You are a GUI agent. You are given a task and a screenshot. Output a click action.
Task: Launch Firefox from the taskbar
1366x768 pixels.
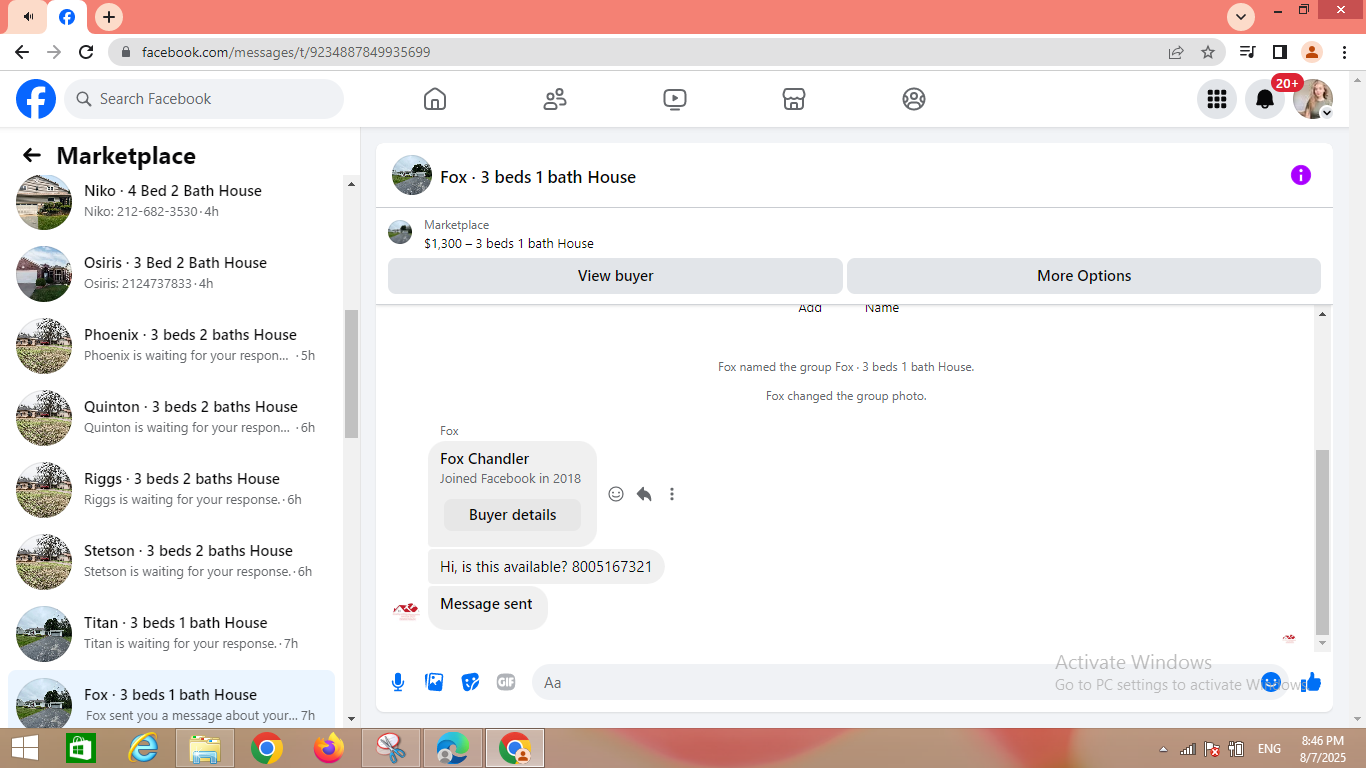pyautogui.click(x=328, y=748)
